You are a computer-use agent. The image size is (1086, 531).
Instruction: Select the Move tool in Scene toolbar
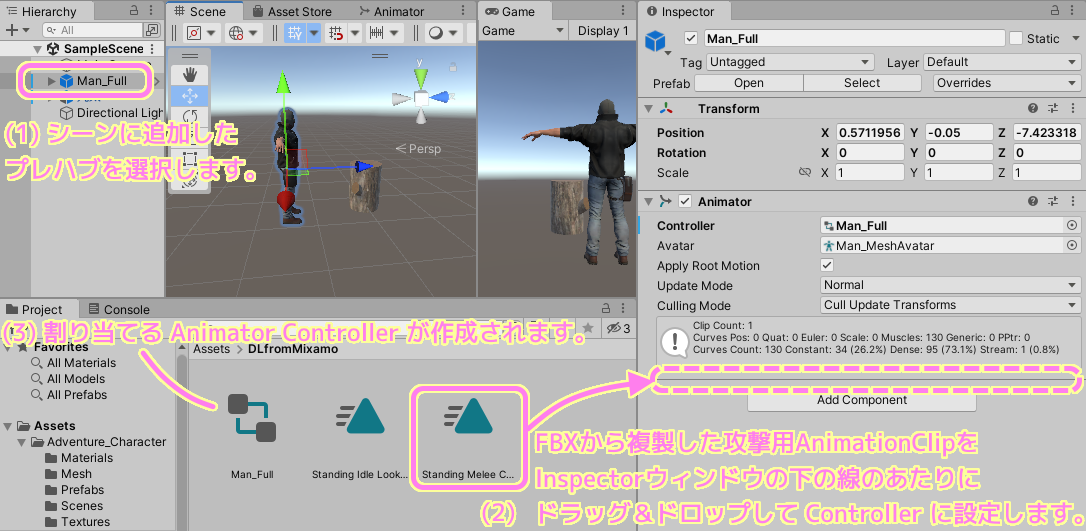coord(189,96)
